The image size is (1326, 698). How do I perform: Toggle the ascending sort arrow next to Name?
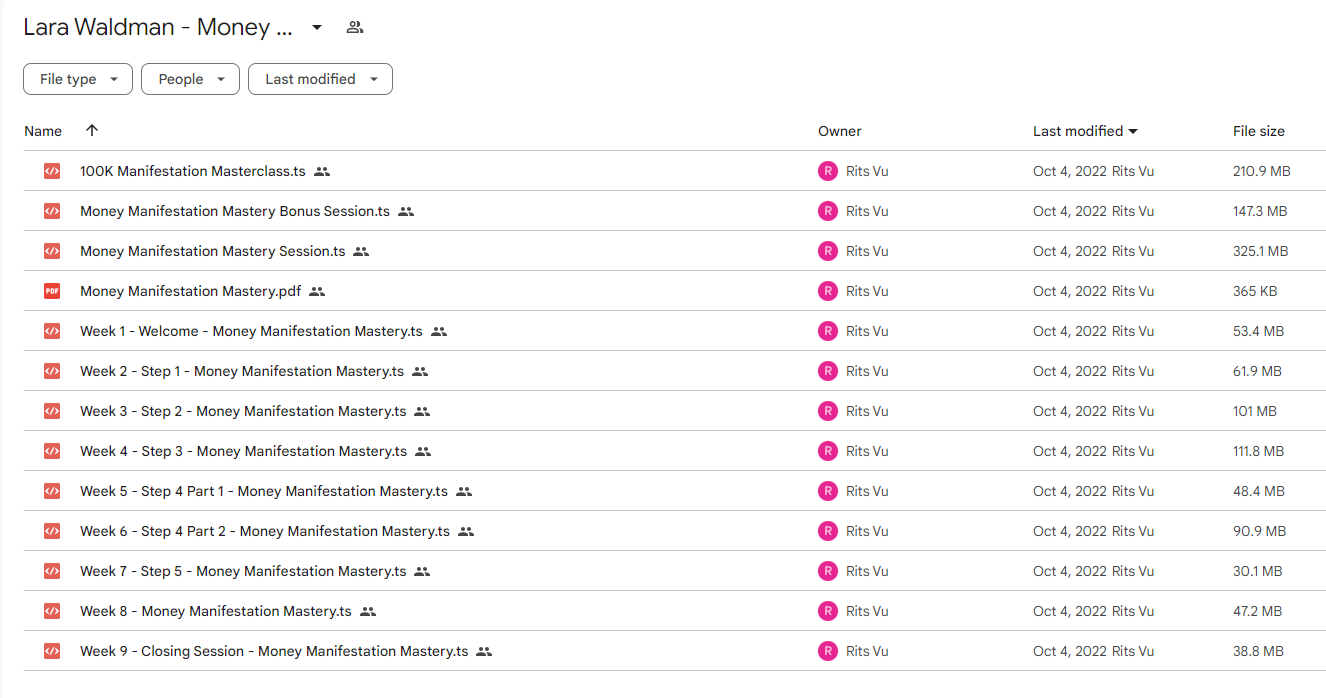[92, 130]
